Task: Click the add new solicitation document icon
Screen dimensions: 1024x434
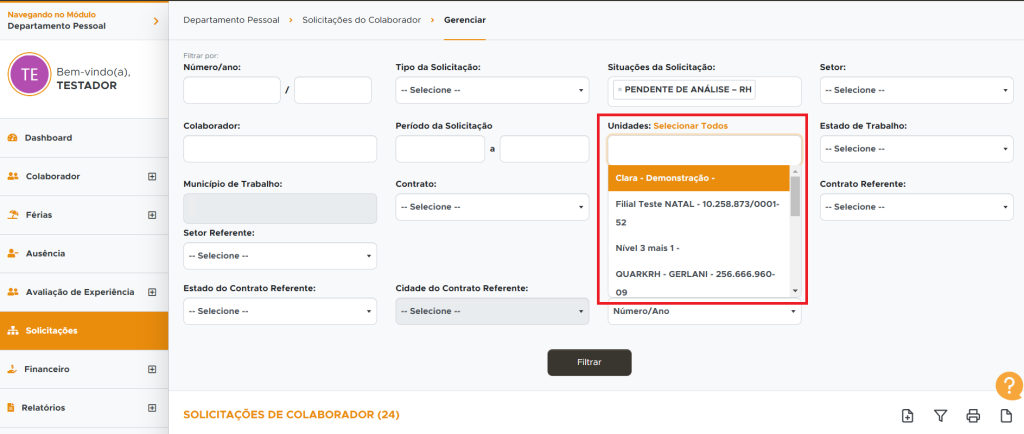Action: click(907, 416)
